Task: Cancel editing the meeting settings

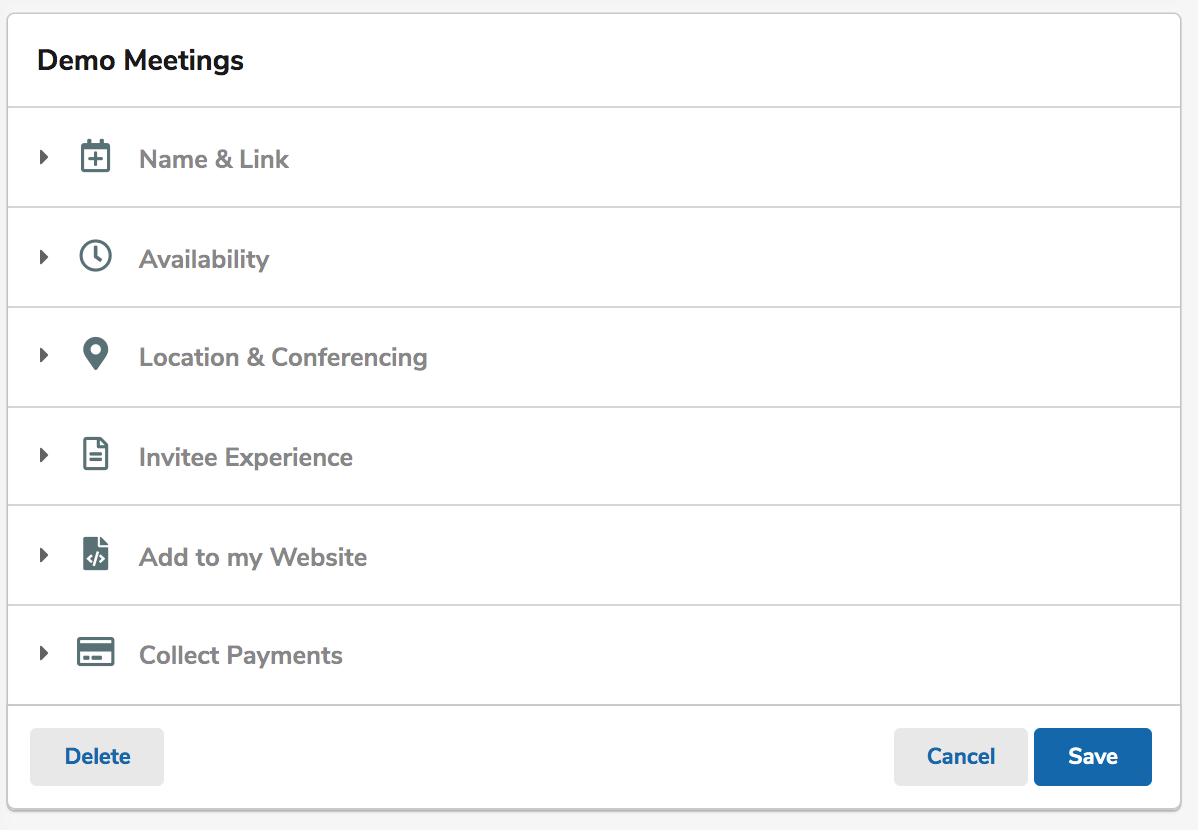Action: (x=960, y=757)
